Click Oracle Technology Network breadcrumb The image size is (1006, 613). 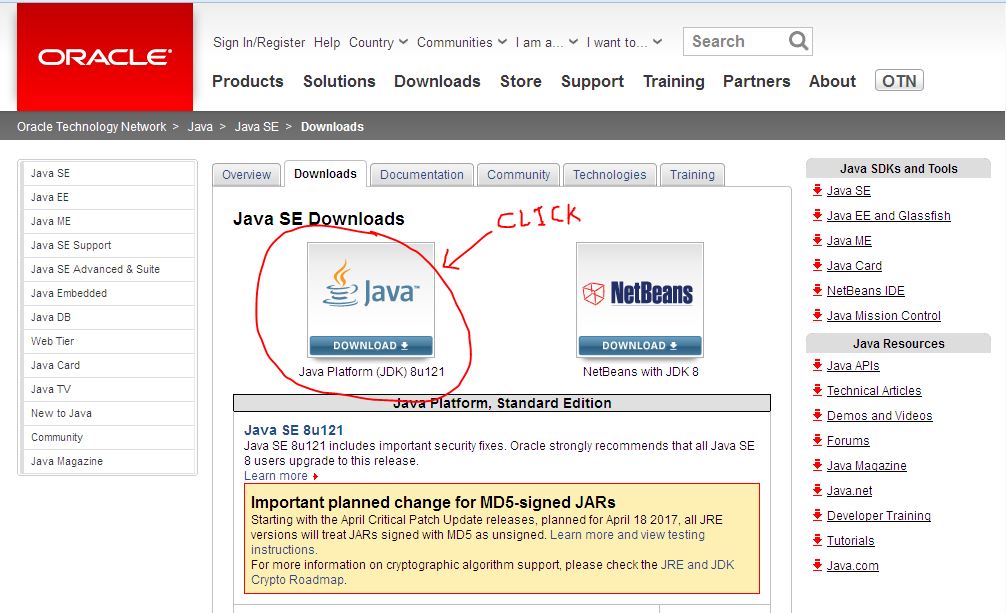click(x=91, y=126)
